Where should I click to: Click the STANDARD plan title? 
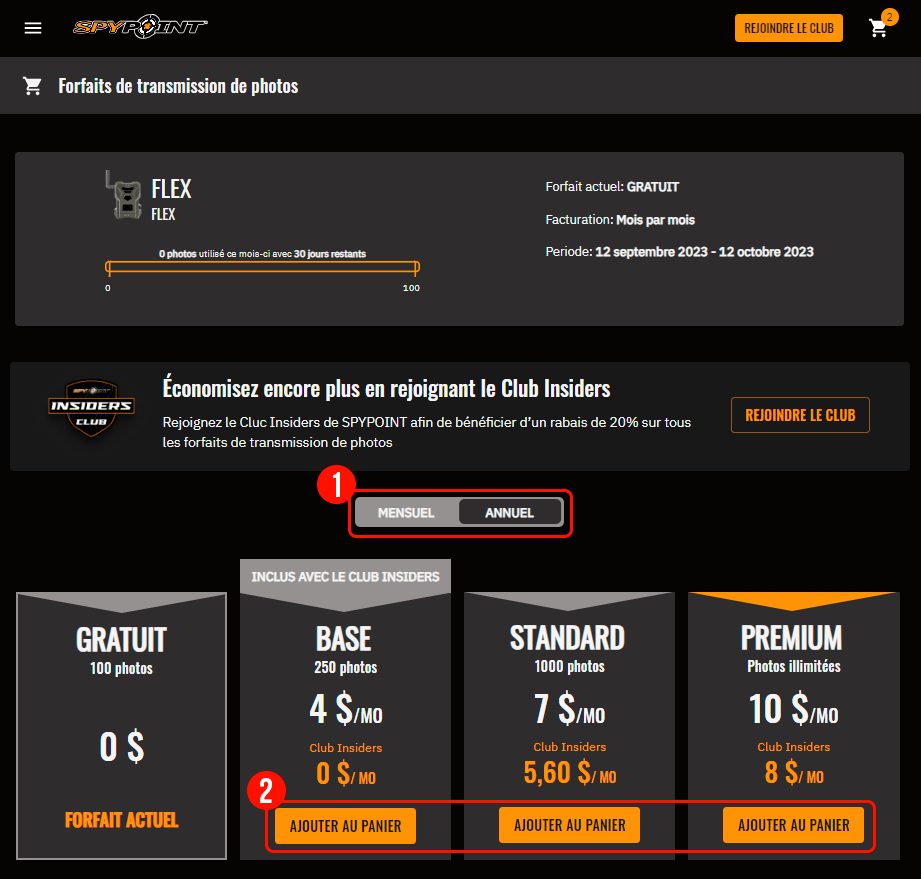[x=567, y=638]
